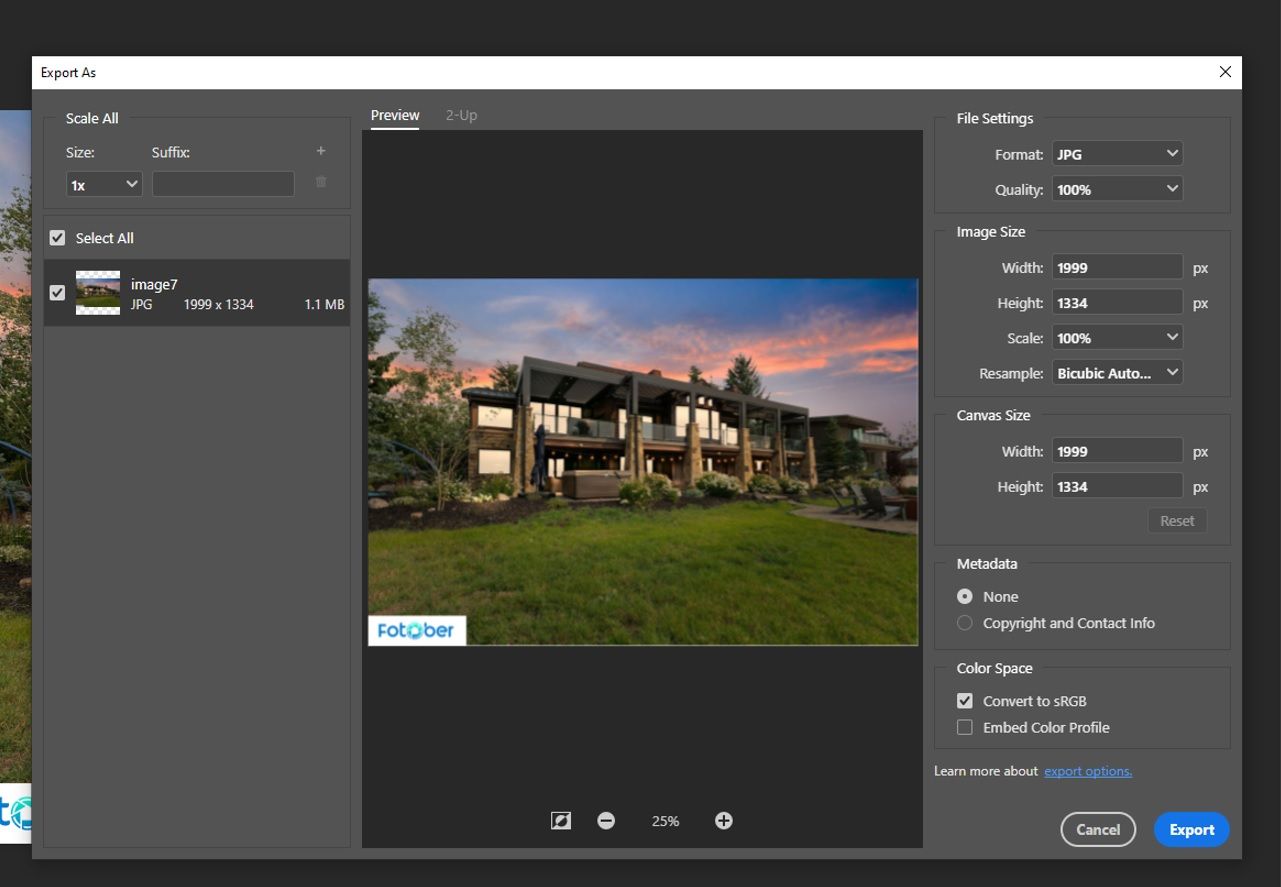Viewport: 1281px width, 887px height.
Task: Zoom out preview with minus icon
Action: pos(606,821)
